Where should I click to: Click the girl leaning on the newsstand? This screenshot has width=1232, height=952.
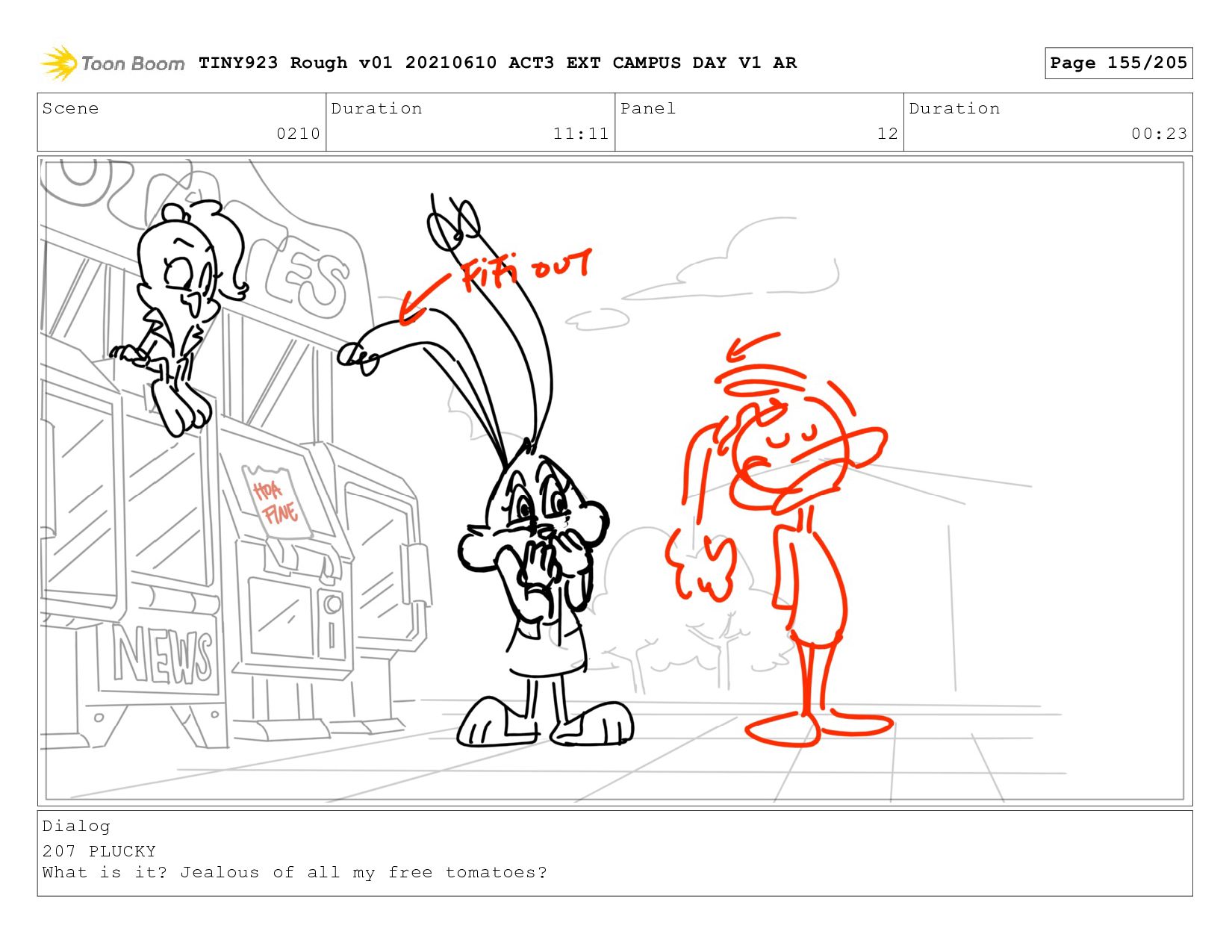click(179, 317)
